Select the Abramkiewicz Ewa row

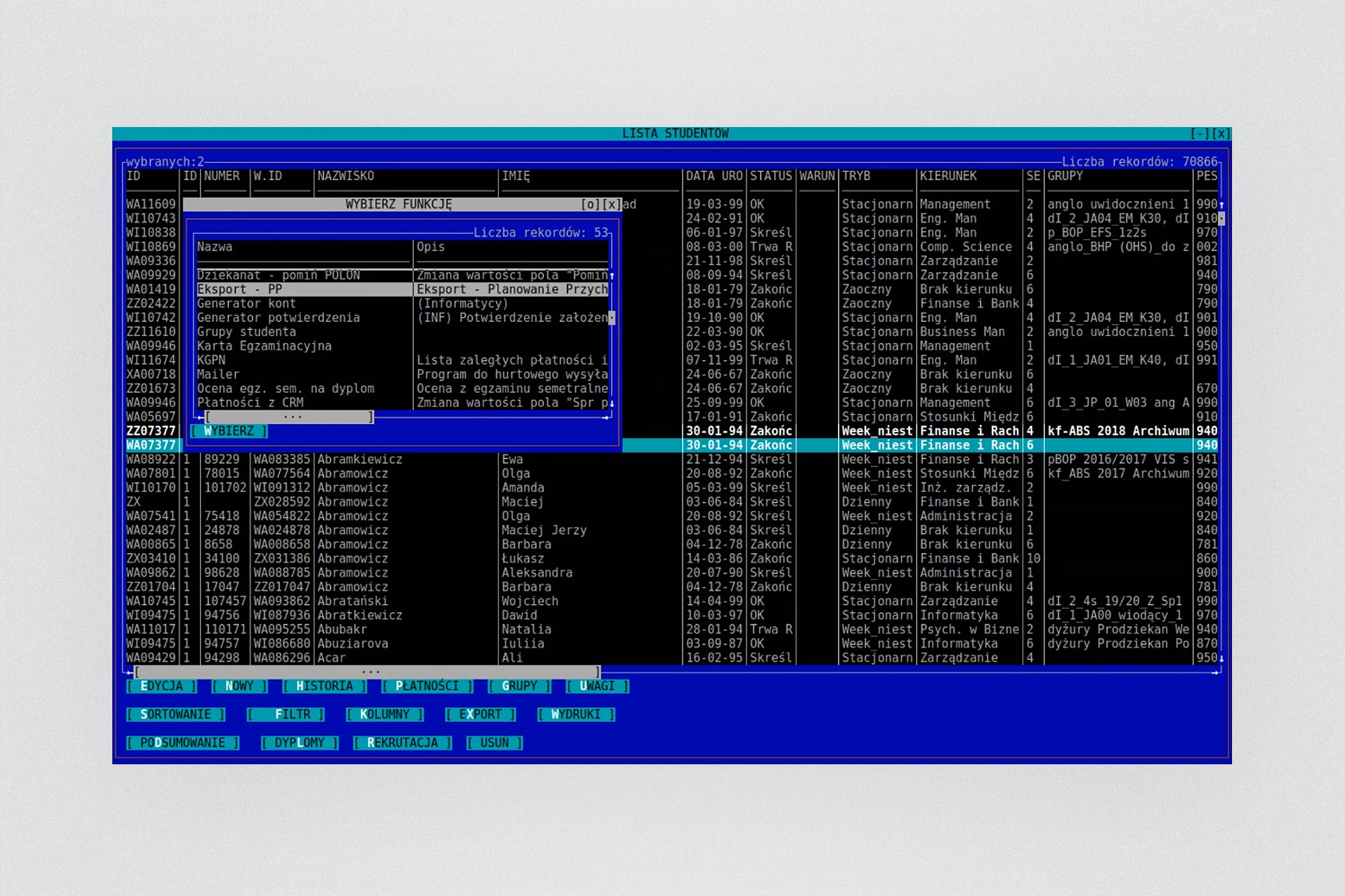pos(671,459)
